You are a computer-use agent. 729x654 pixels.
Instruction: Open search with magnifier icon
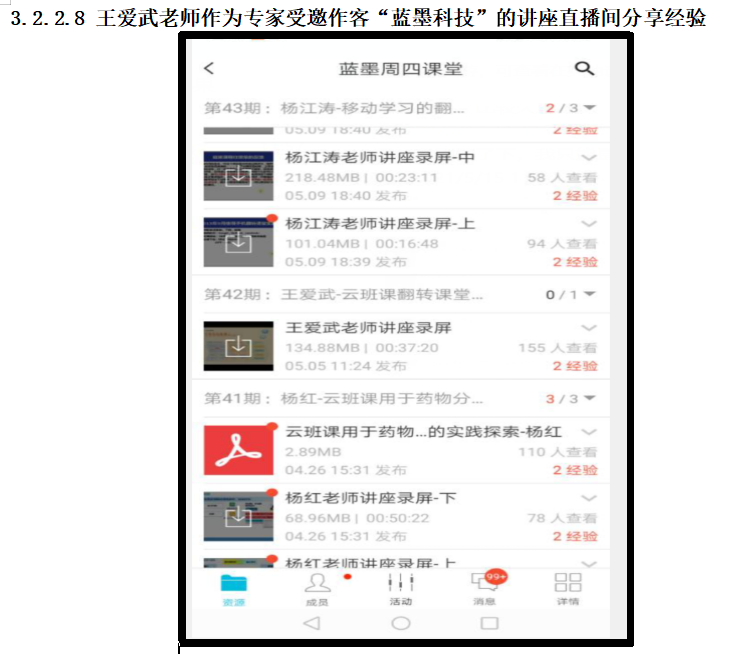pyautogui.click(x=584, y=69)
